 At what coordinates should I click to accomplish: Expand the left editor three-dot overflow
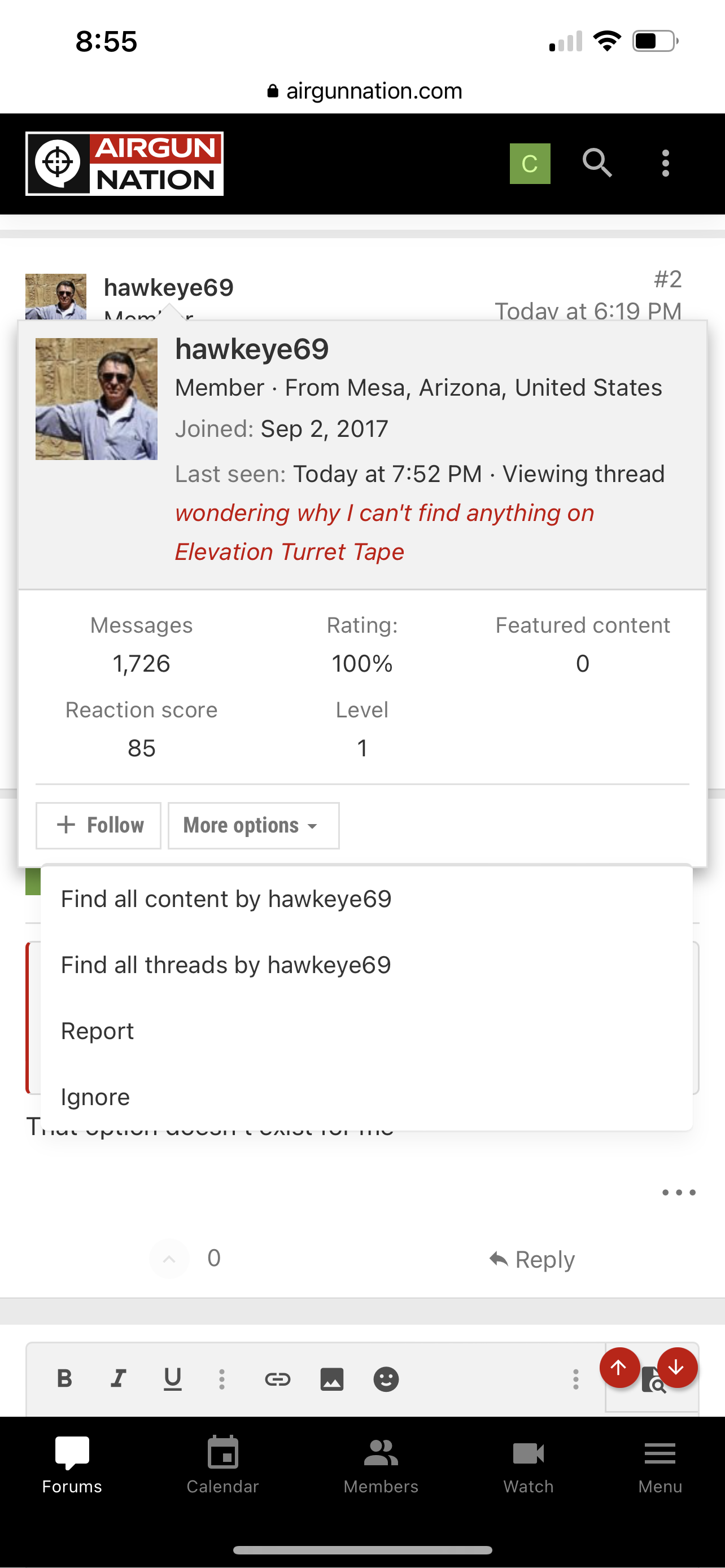click(221, 1379)
